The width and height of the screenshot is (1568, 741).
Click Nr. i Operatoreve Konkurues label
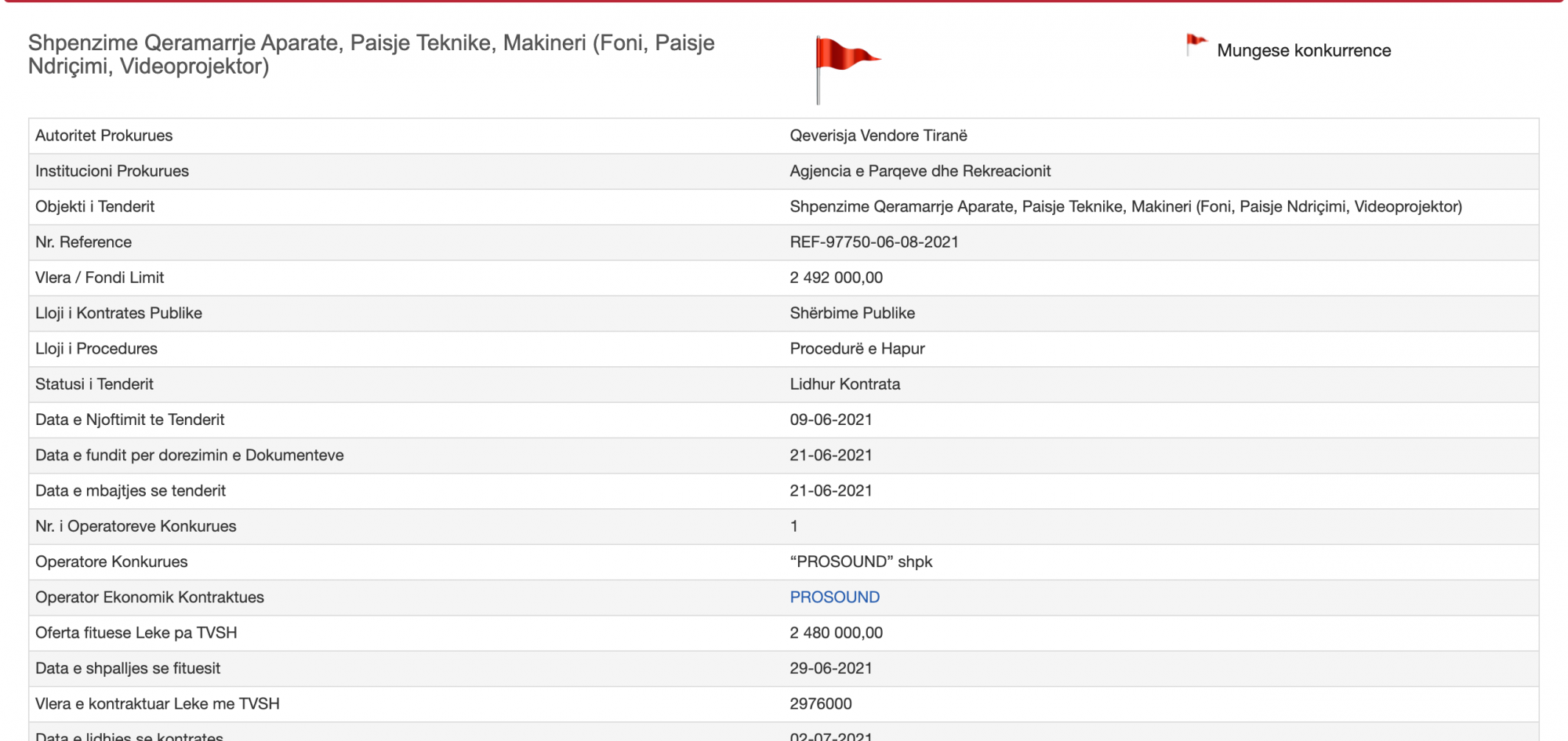coord(136,526)
